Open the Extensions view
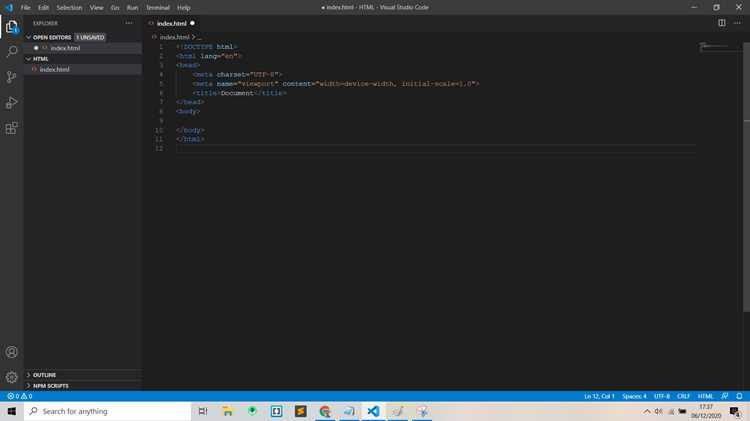This screenshot has height=421, width=750. [11, 128]
